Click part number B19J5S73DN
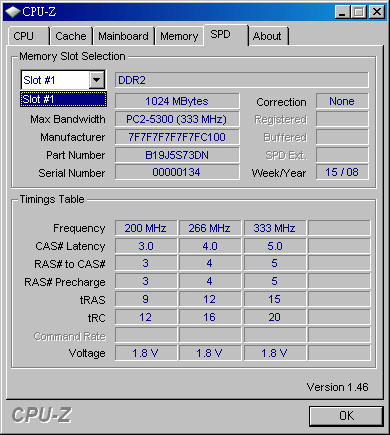 pyautogui.click(x=177, y=155)
